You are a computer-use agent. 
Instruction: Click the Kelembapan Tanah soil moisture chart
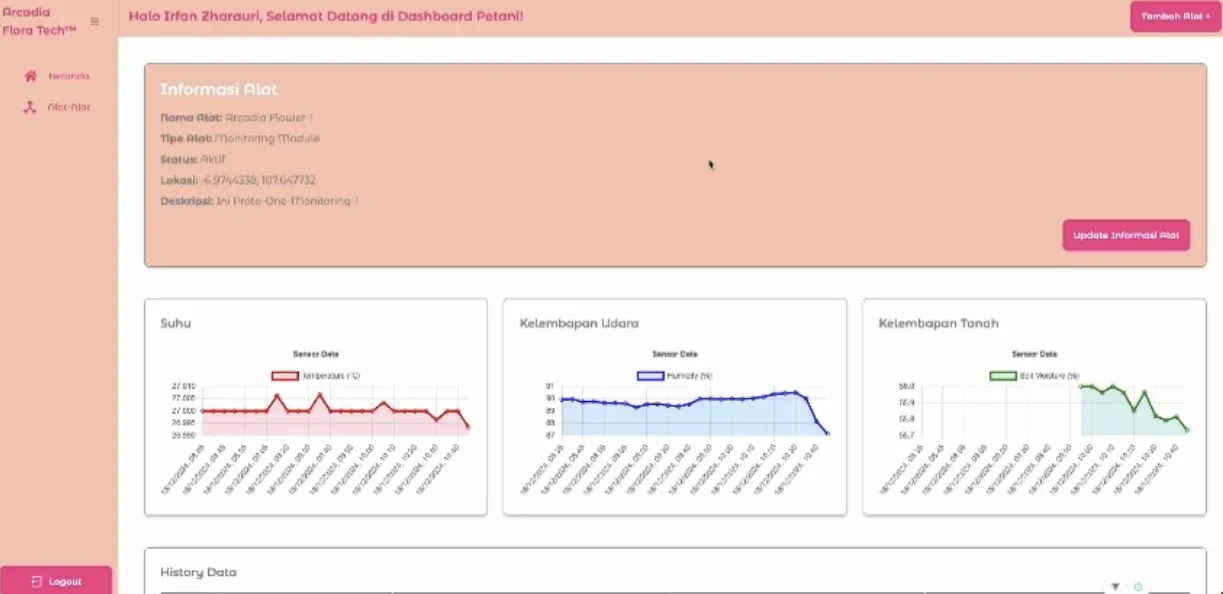(x=1034, y=420)
